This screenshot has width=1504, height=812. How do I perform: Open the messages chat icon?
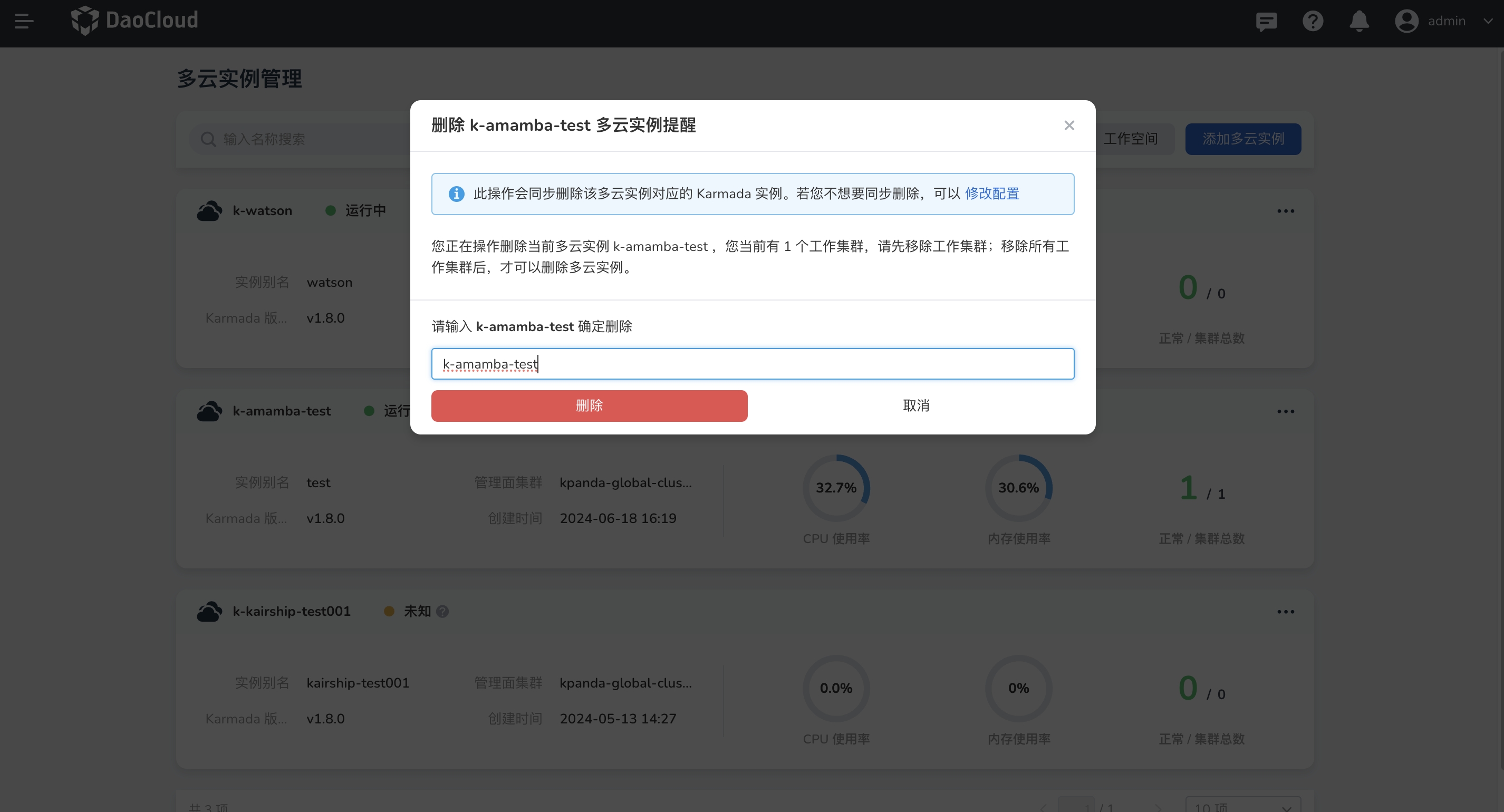[x=1266, y=22]
